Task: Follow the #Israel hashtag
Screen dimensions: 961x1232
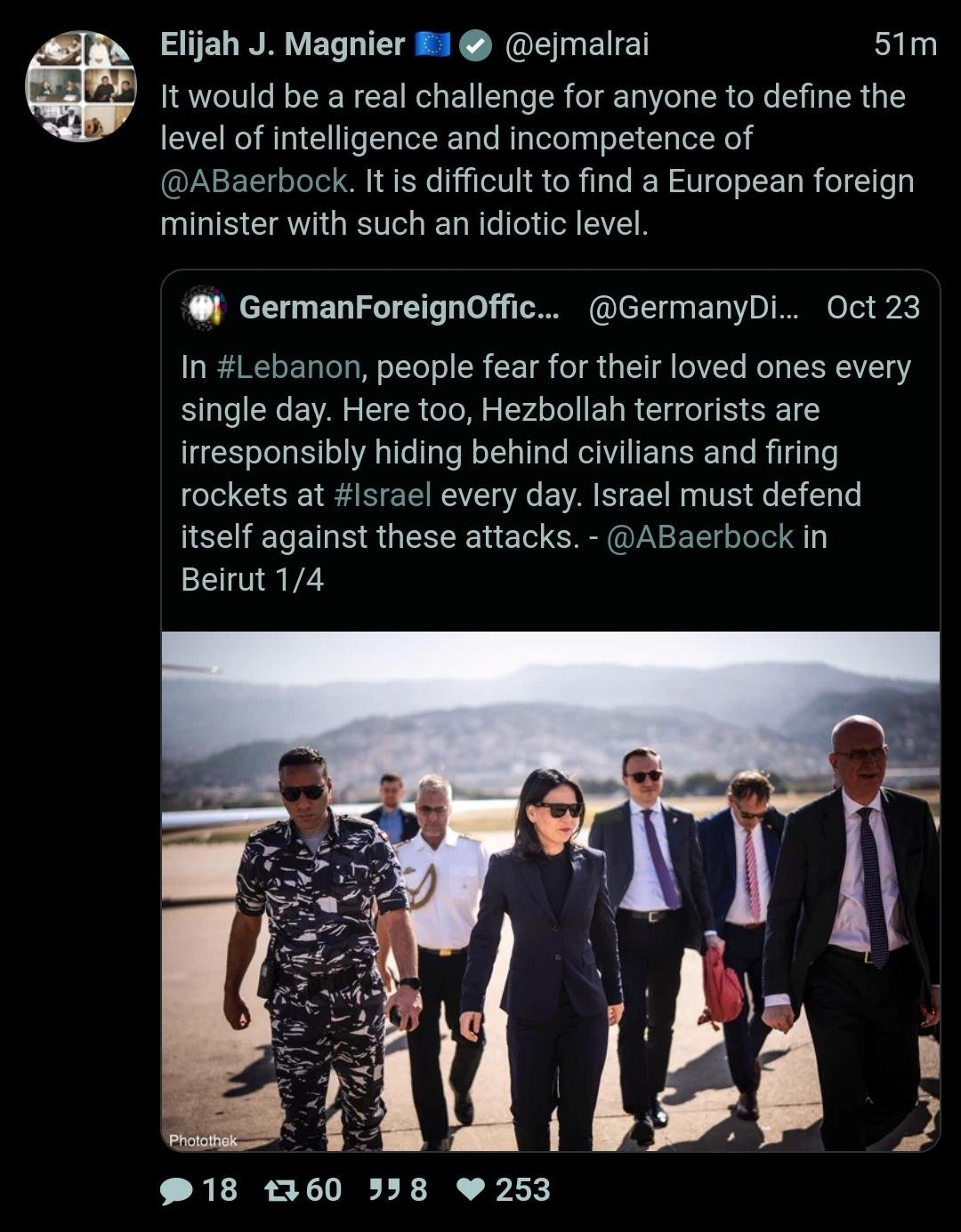Action: tap(383, 495)
